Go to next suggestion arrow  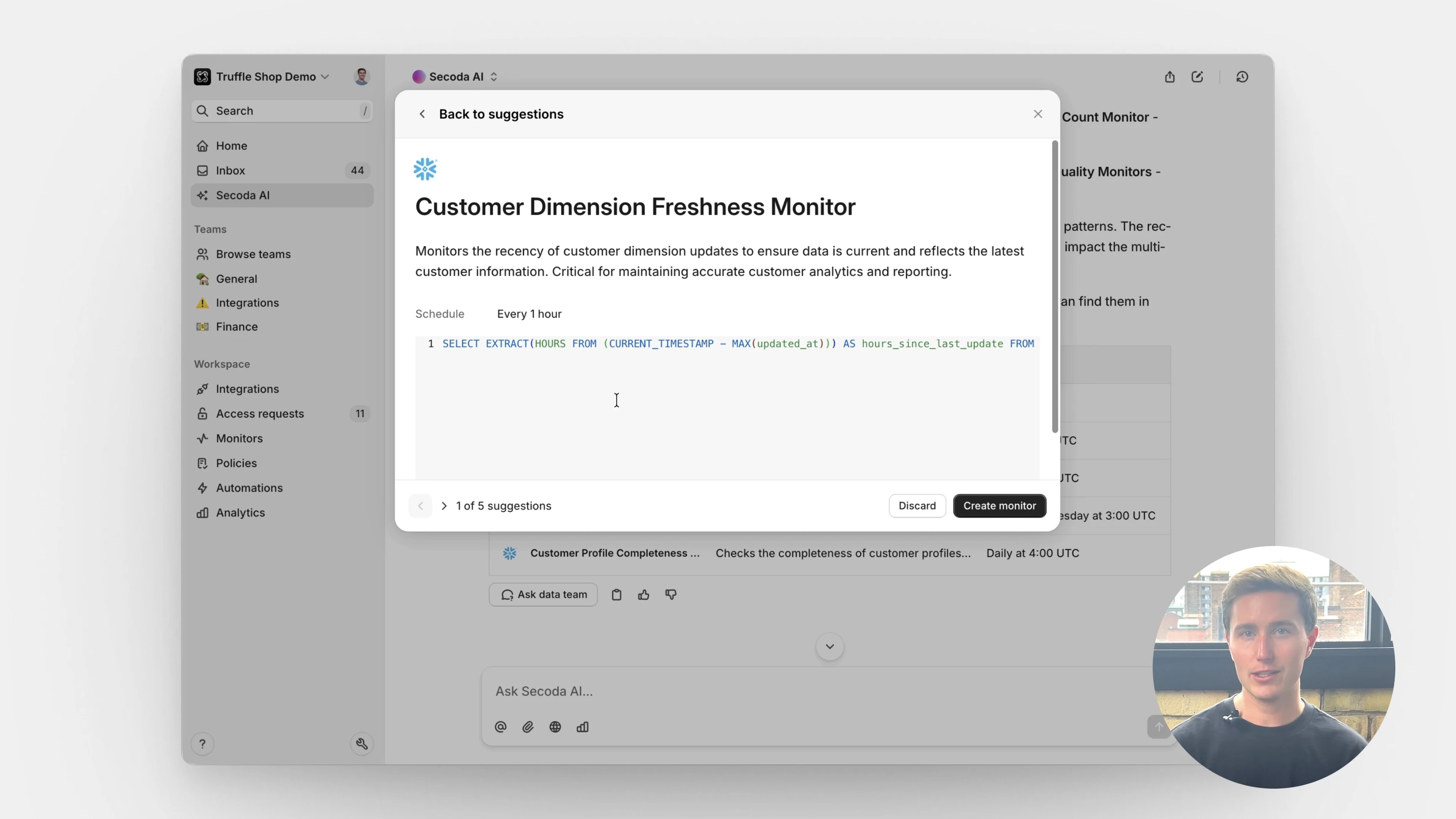click(x=444, y=506)
